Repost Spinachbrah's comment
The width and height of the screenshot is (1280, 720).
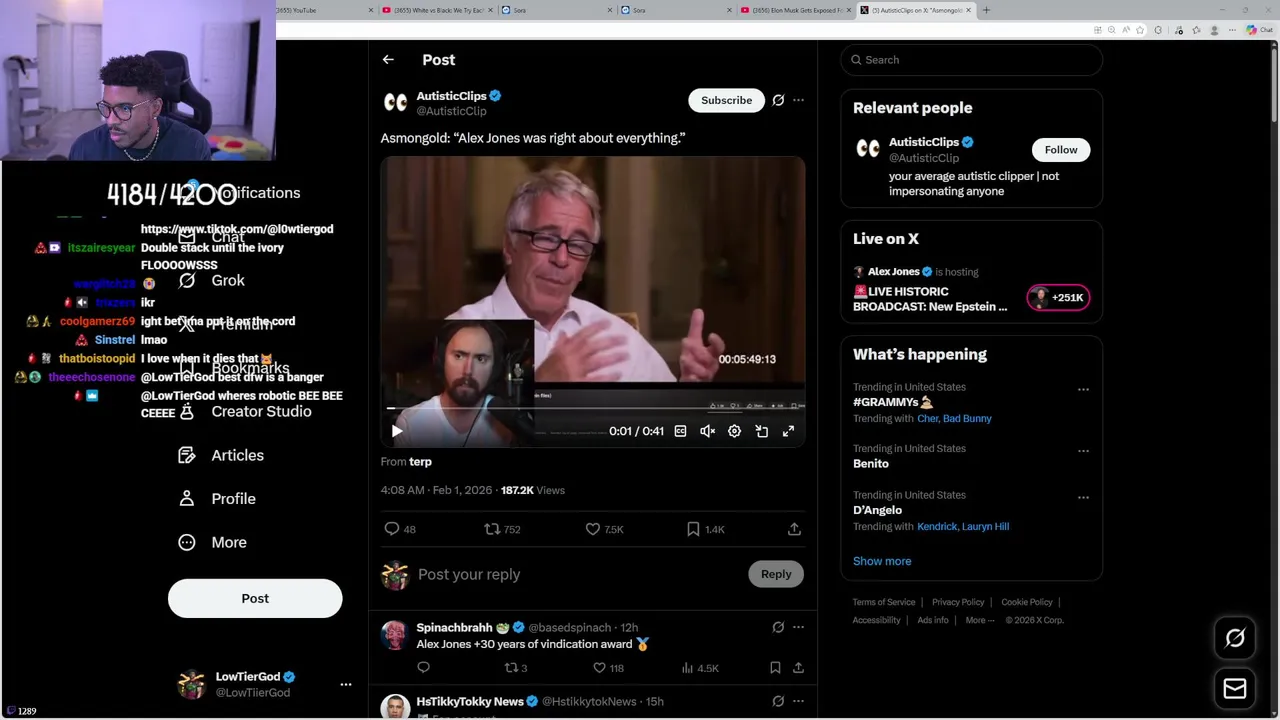pos(515,667)
